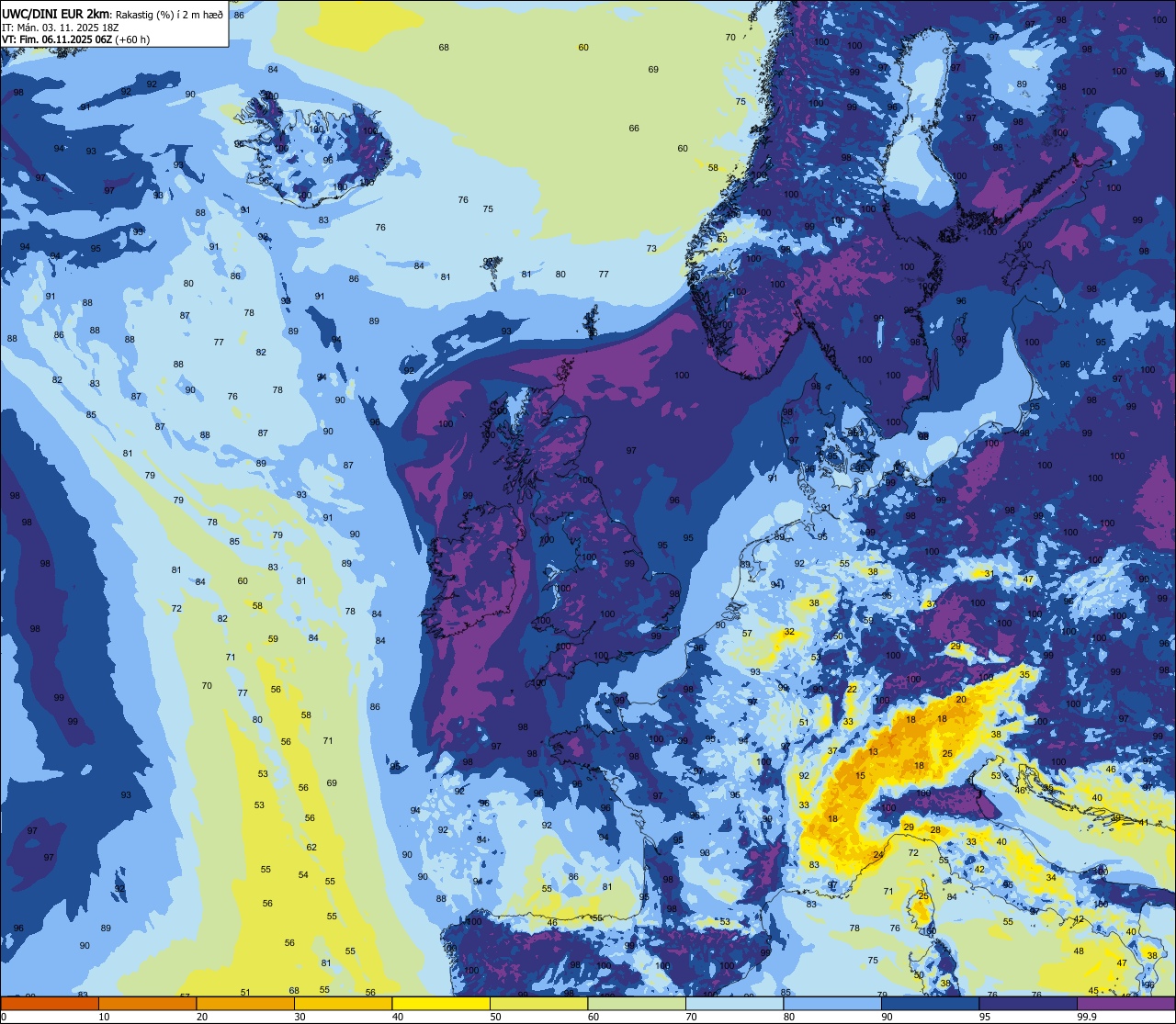The height and width of the screenshot is (1024, 1176).
Task: Click the 50–60 pale yellow legend swatch
Action: (x=538, y=1003)
